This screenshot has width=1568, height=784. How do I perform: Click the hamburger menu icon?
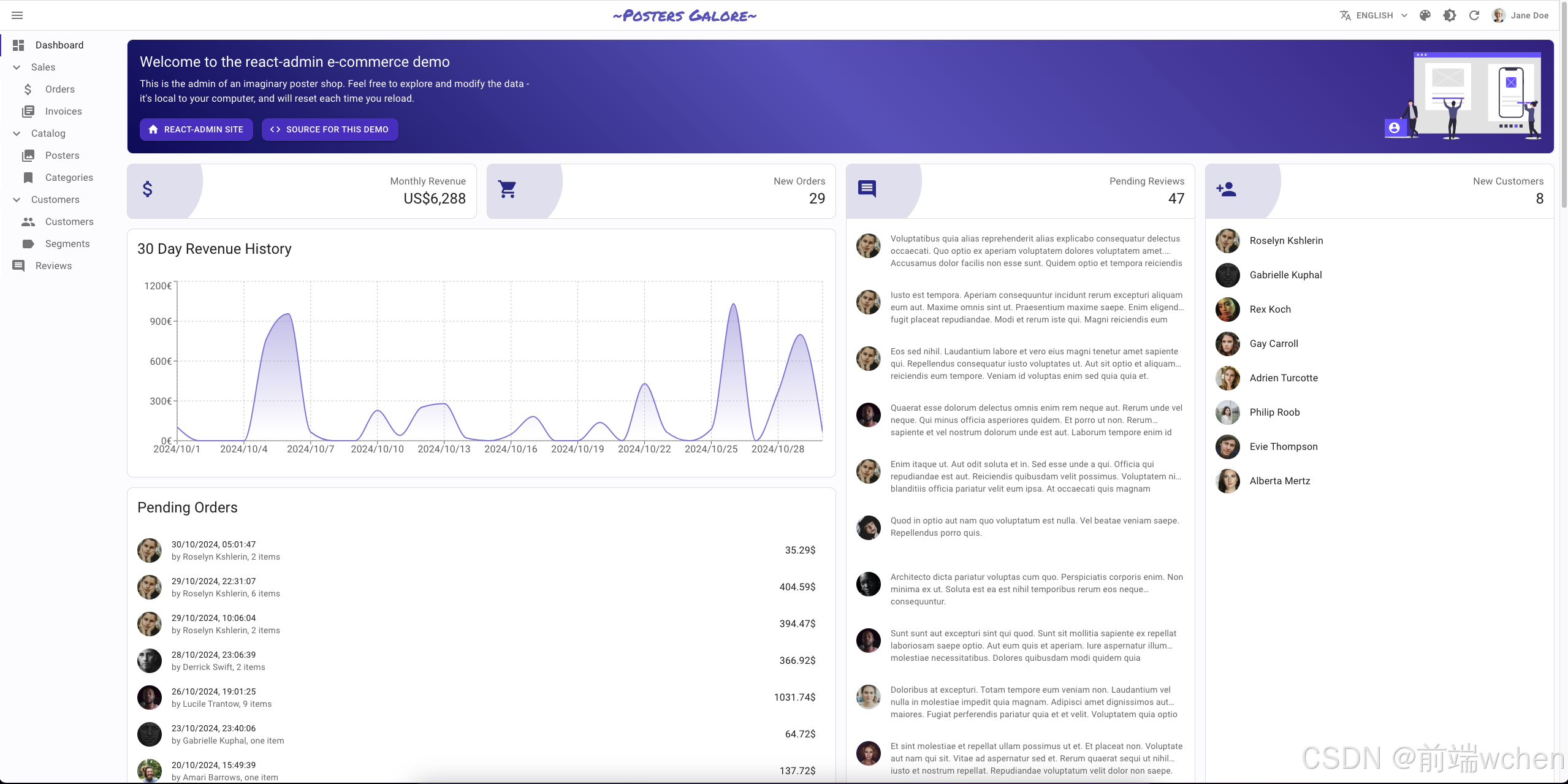(x=17, y=15)
